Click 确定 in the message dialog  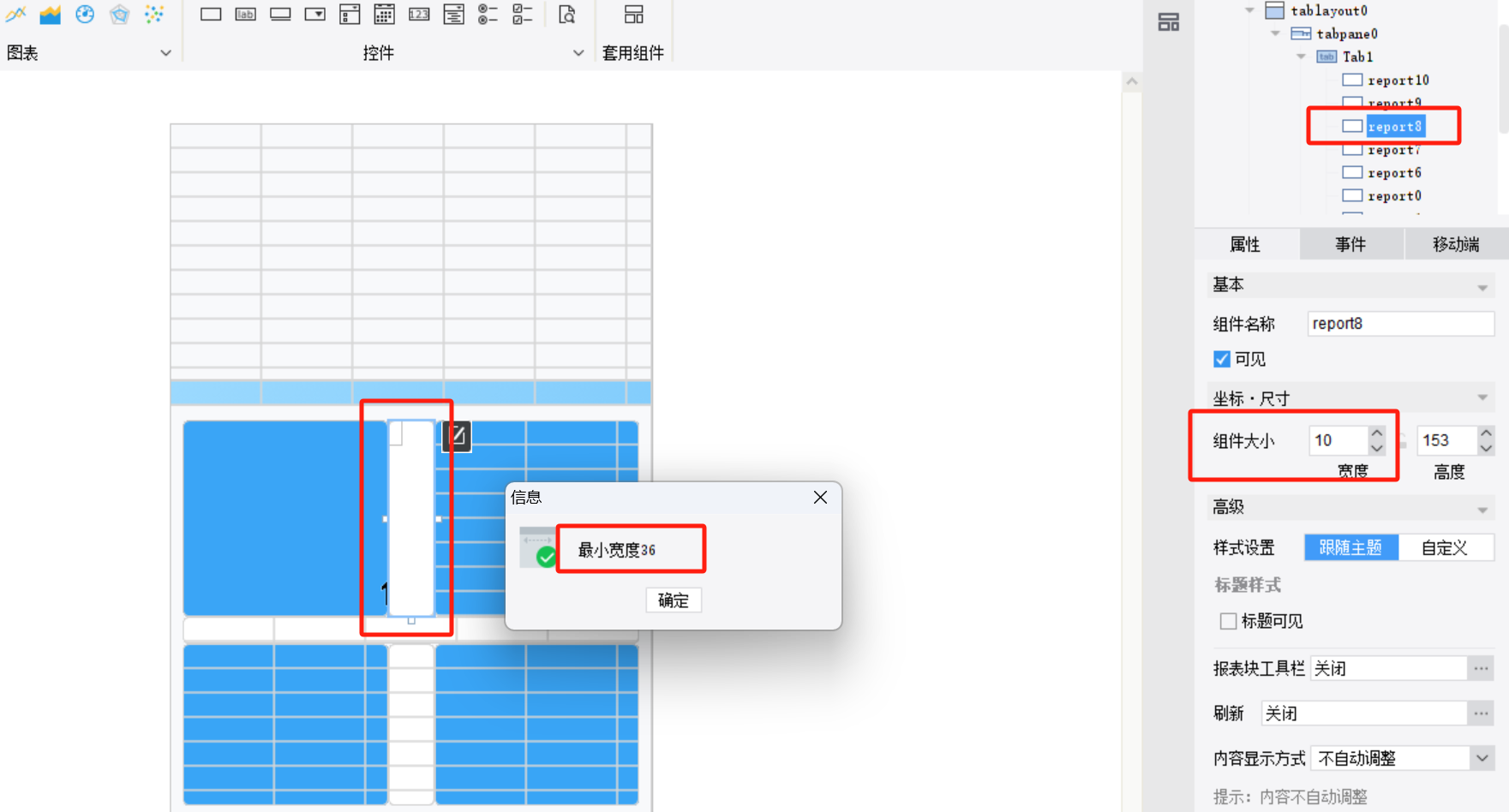(x=674, y=600)
